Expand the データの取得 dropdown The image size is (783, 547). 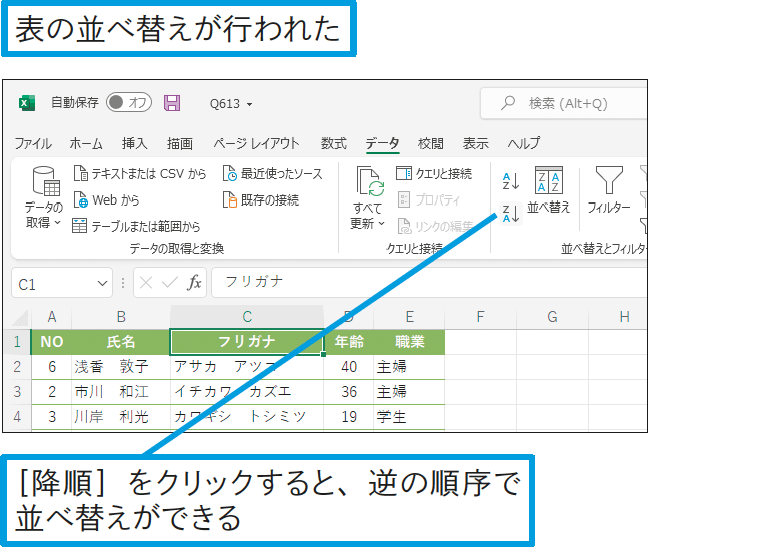44,198
